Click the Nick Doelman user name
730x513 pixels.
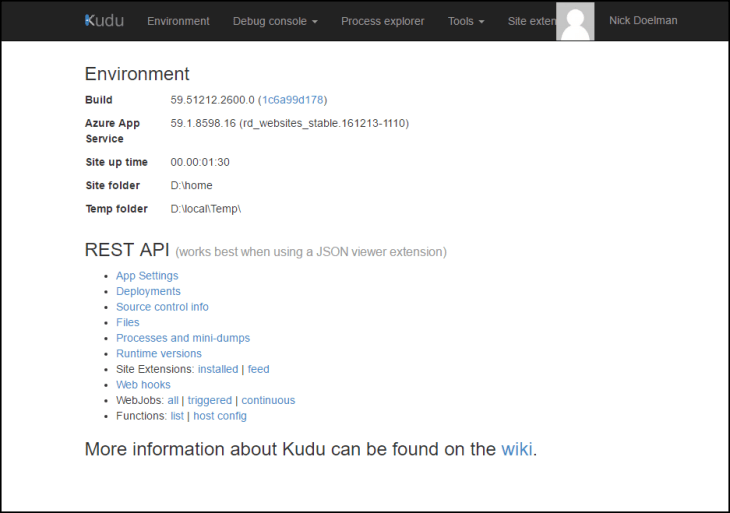tap(643, 20)
